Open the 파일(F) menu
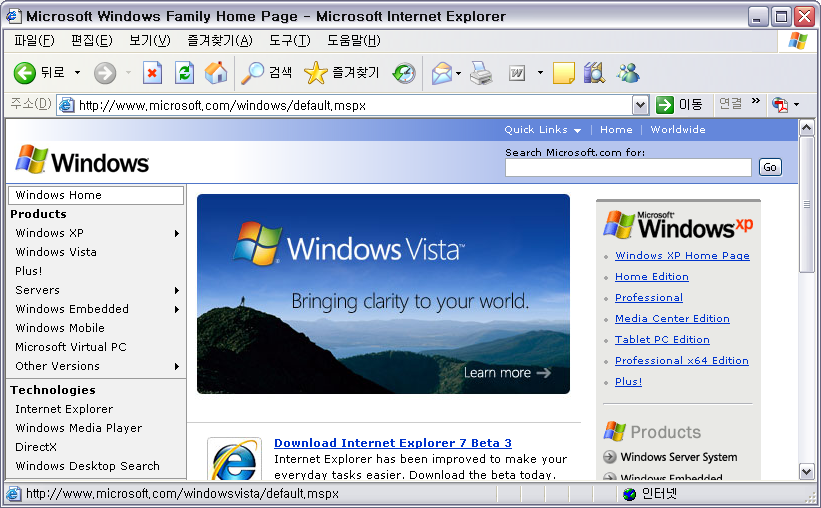 point(34,41)
